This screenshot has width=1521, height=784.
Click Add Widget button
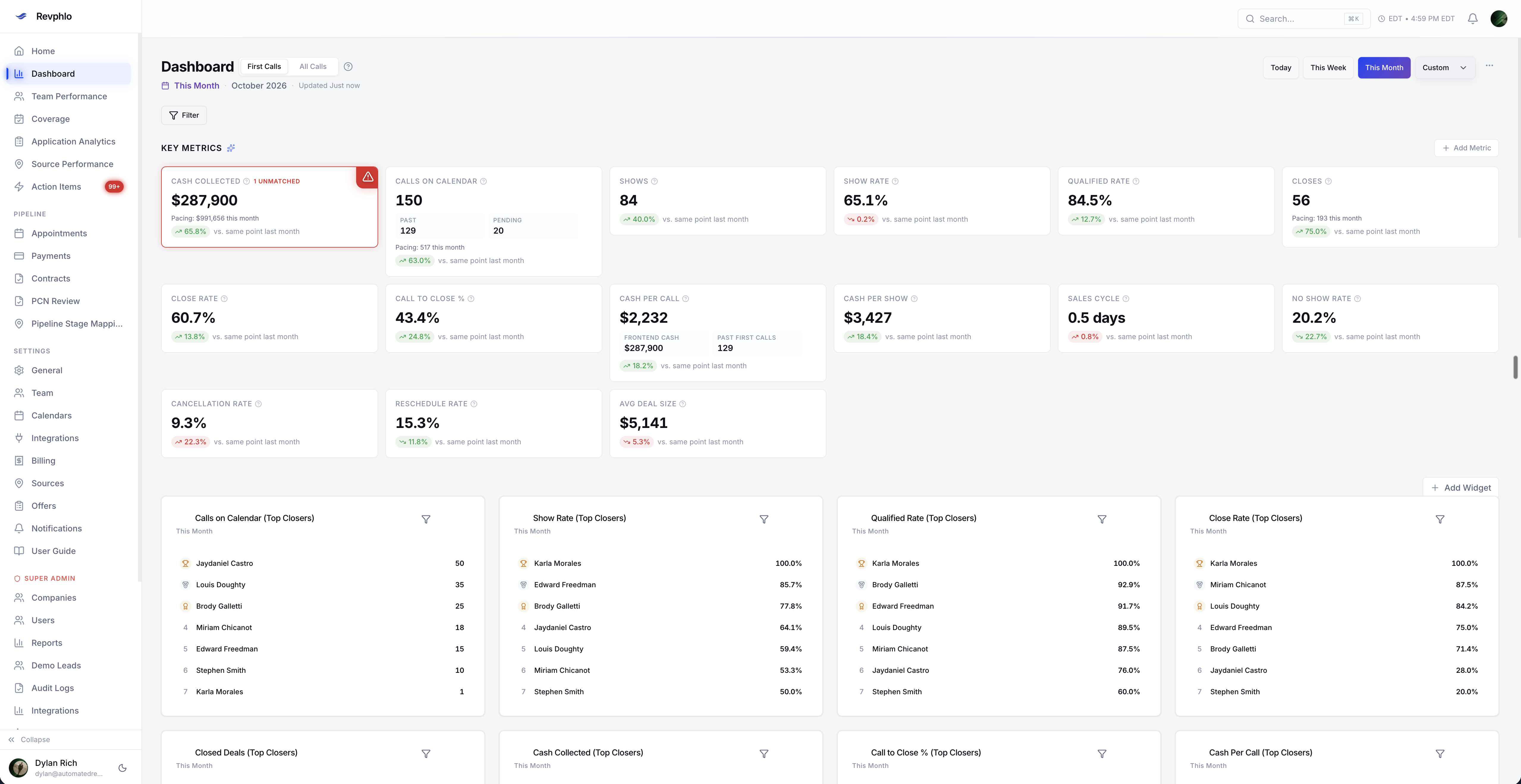tap(1461, 488)
